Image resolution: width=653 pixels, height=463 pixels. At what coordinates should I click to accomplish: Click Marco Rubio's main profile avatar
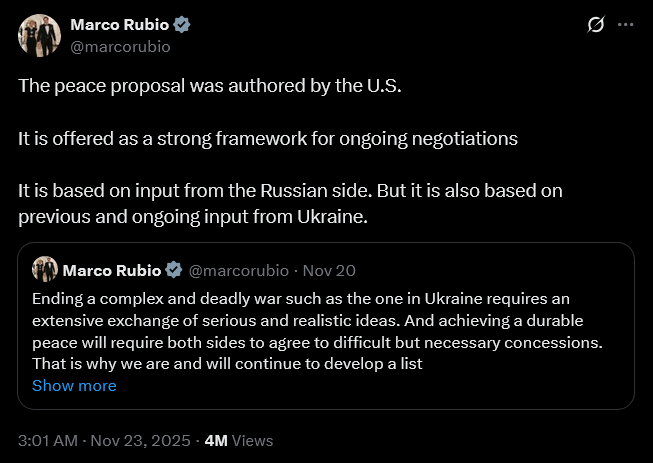pos(38,34)
